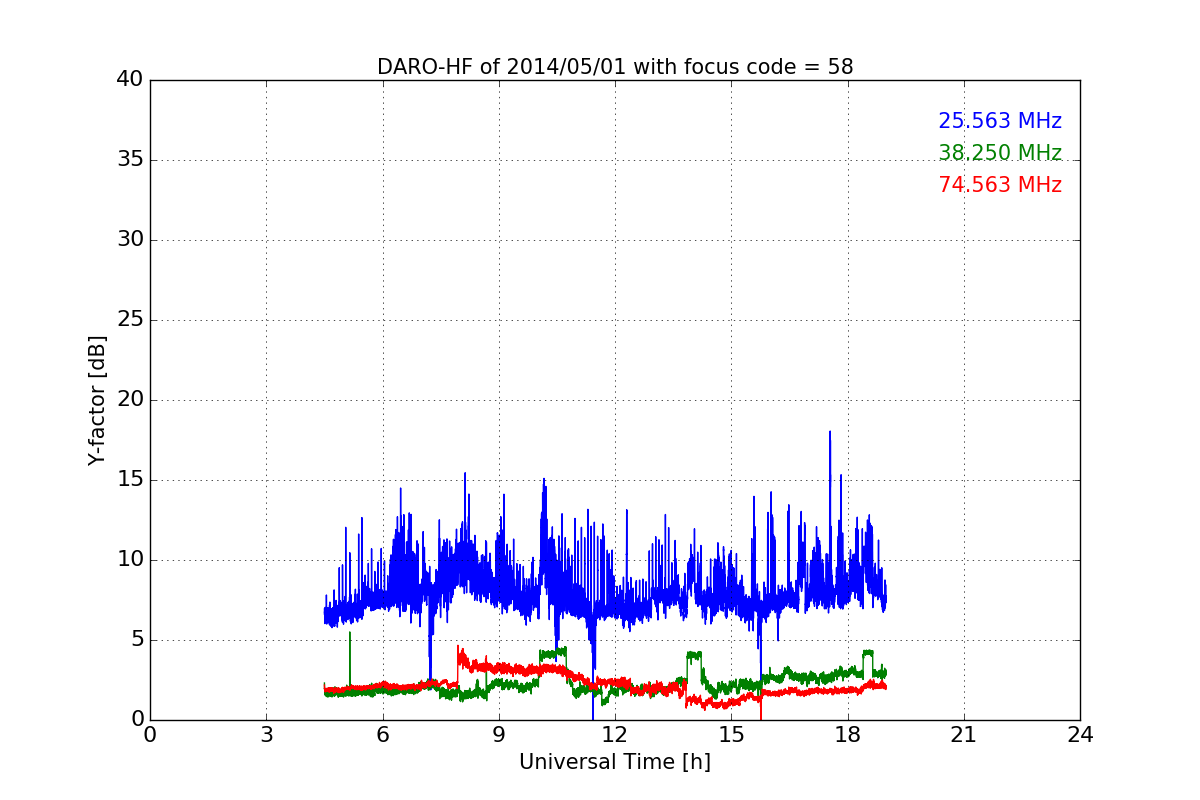Click y-axis tick label '25'
Screen dimensions: 1200x800
click(130, 320)
